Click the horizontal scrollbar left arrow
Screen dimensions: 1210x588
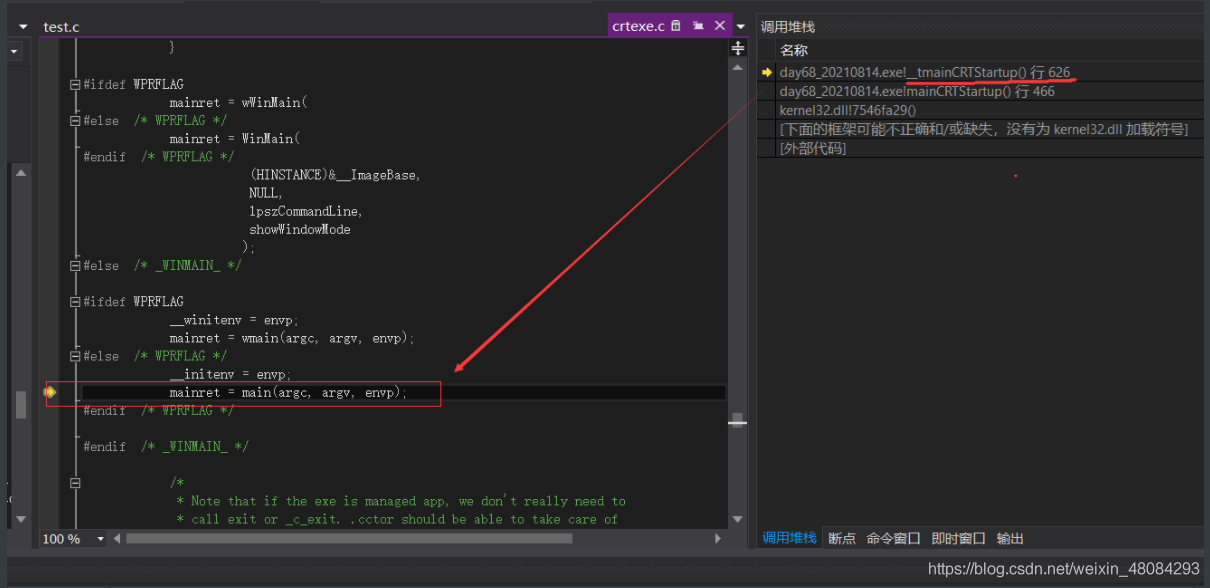(116, 539)
